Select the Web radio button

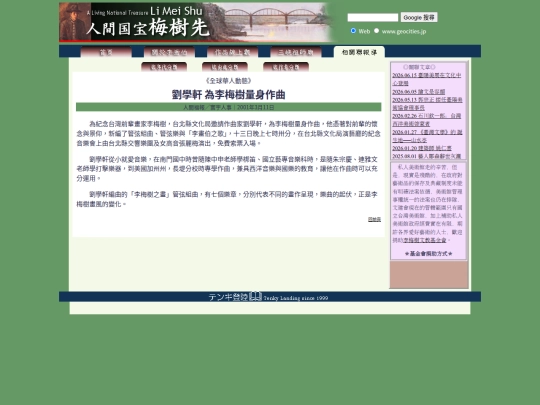tap(353, 31)
